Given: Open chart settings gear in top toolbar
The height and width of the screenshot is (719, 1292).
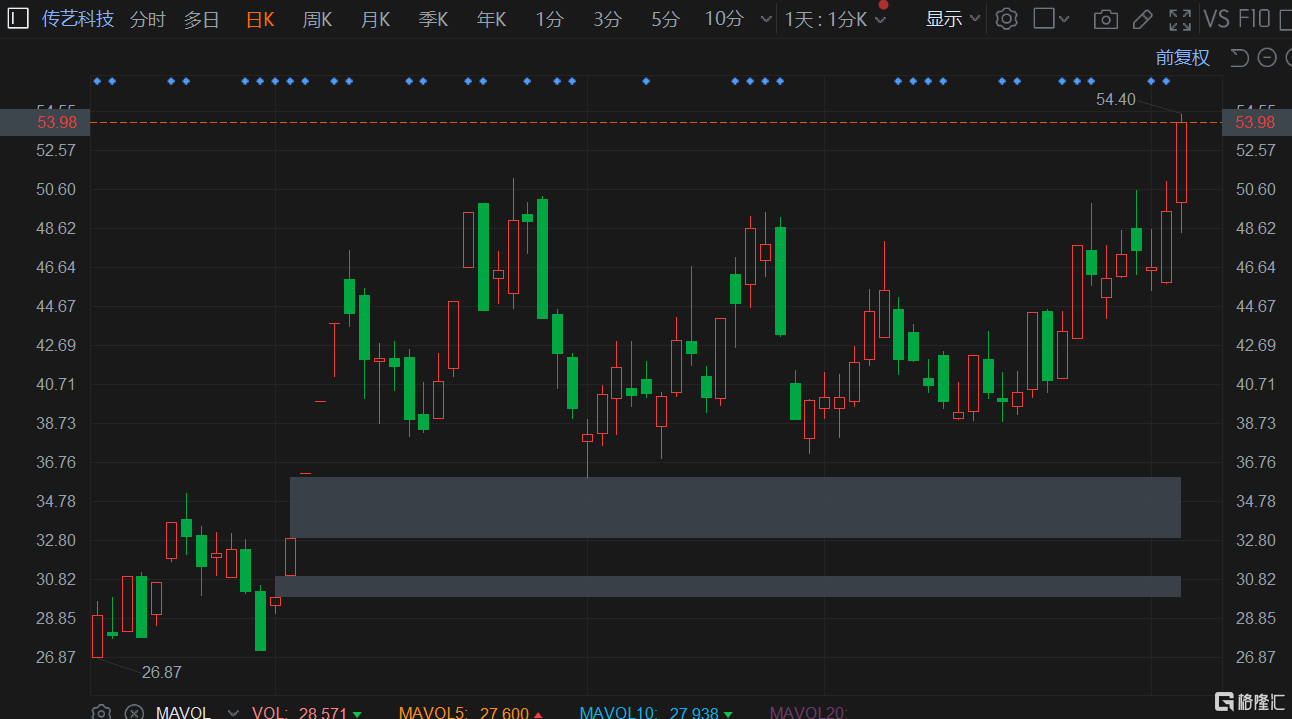Looking at the screenshot, I should pyautogui.click(x=1007, y=19).
